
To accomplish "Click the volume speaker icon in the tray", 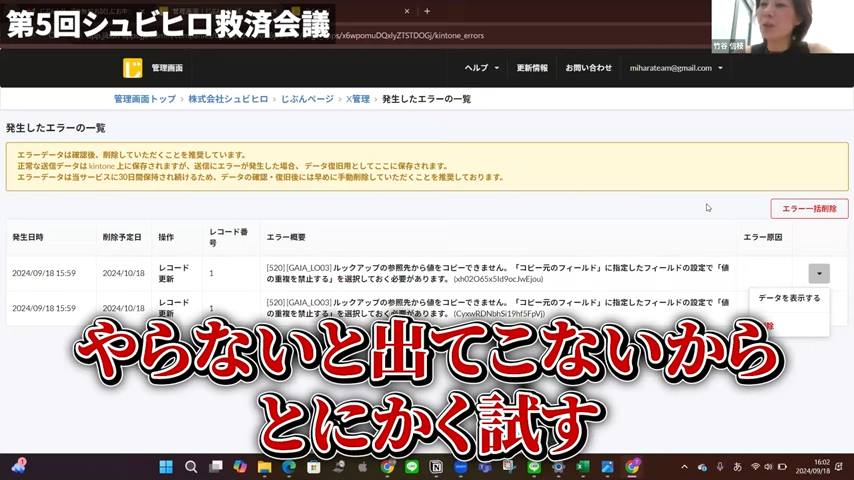I will point(768,467).
